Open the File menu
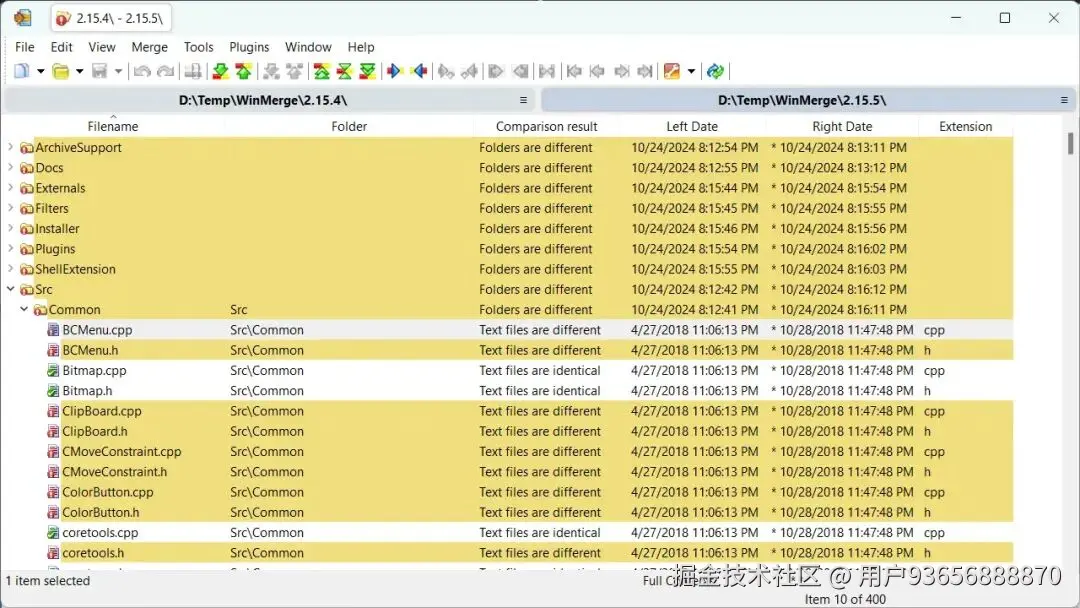 click(25, 47)
